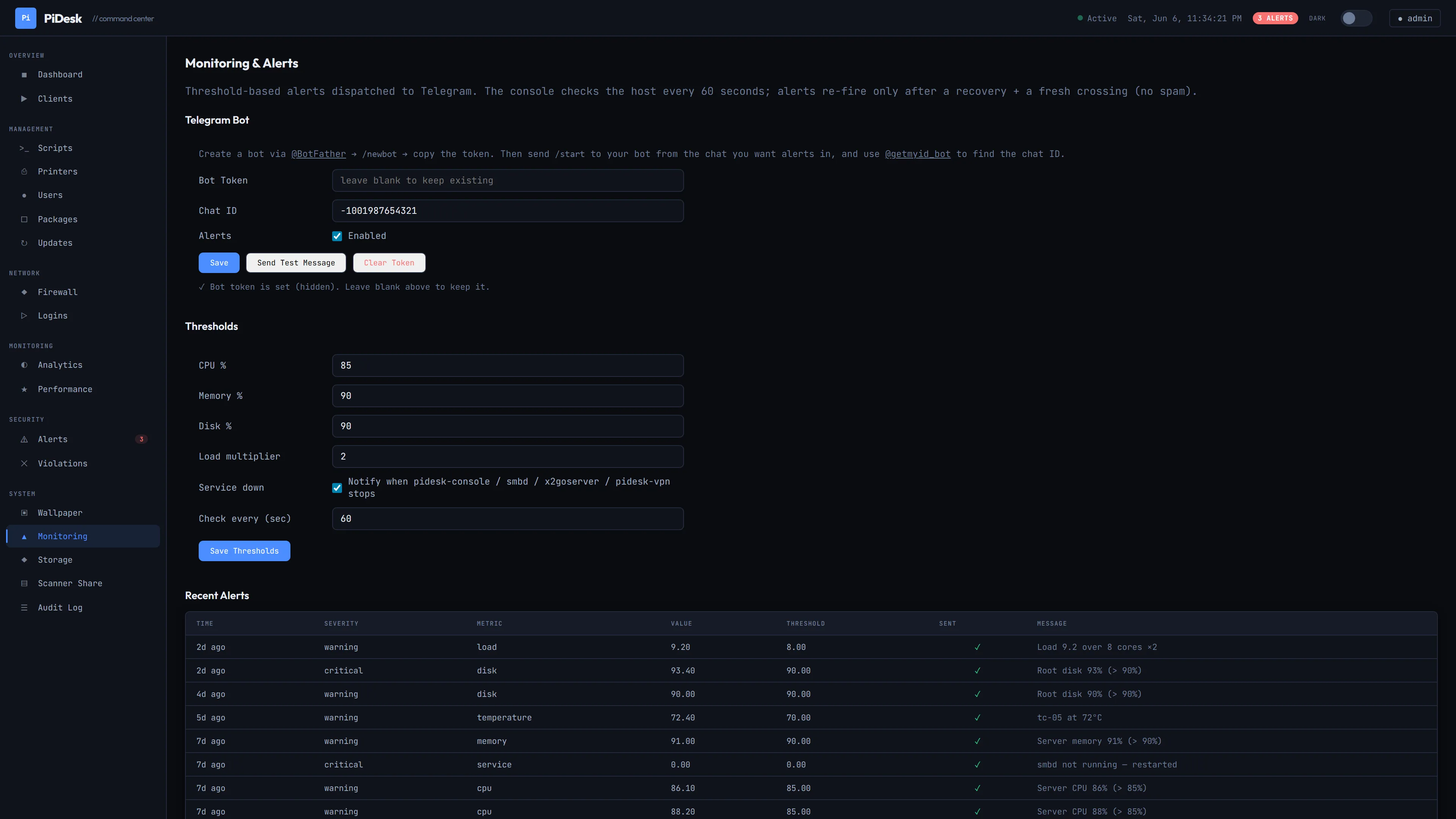Image resolution: width=1456 pixels, height=819 pixels.
Task: Click the Updates refresh icon in sidebar
Action: point(24,243)
